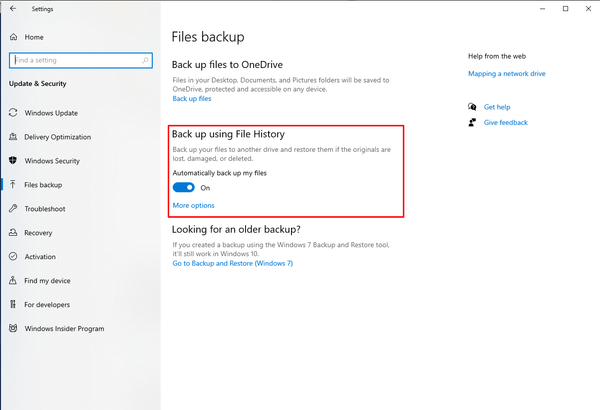Open the Mapping a network drive link

[x=507, y=74]
